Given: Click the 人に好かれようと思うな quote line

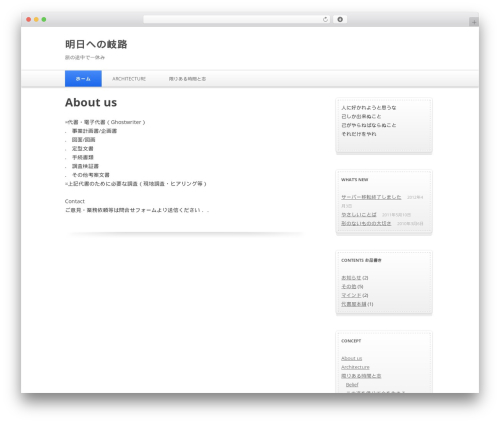Looking at the screenshot, I should 369,107.
